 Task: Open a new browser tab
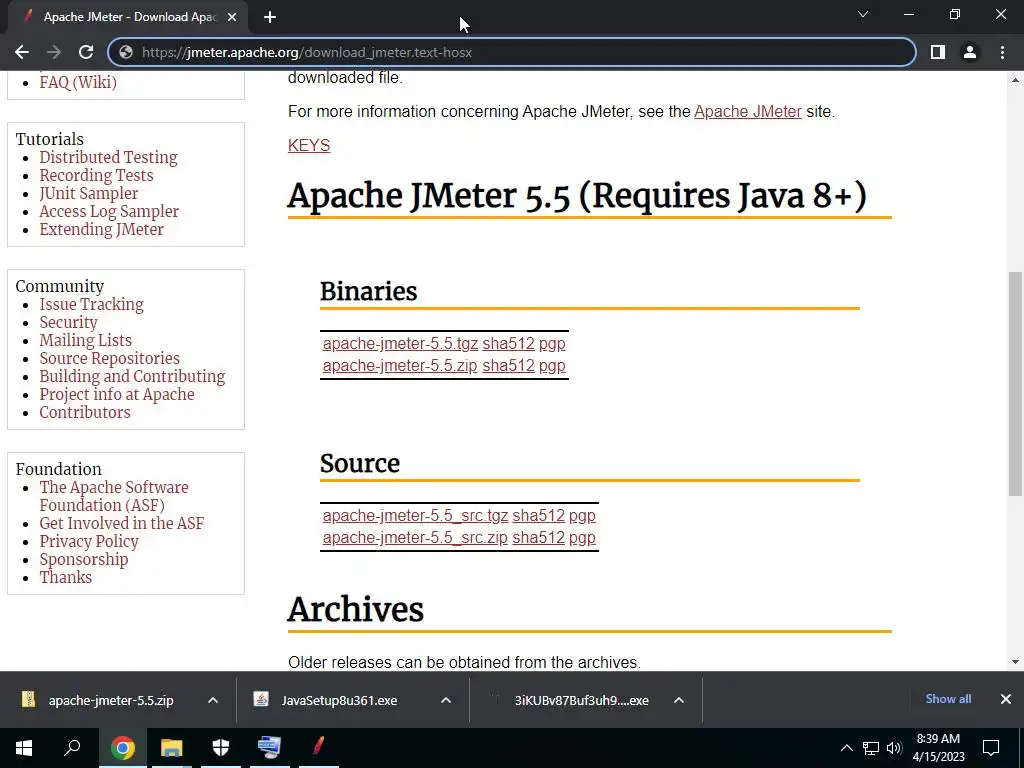pos(270,17)
